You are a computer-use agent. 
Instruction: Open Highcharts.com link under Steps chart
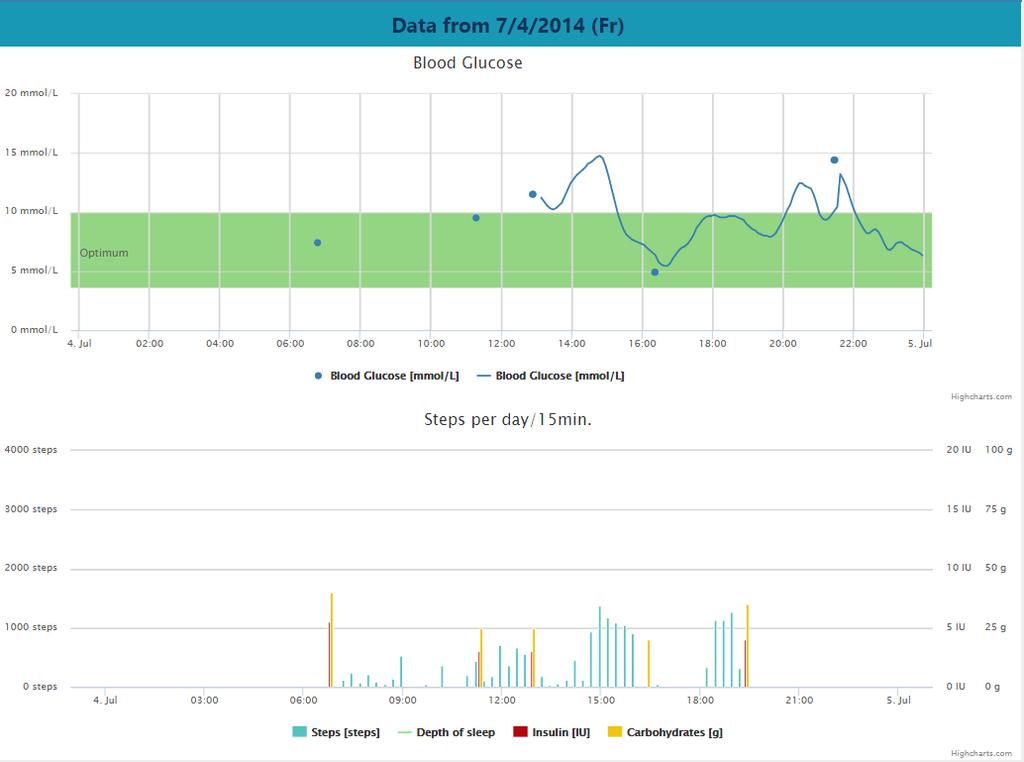click(x=981, y=754)
